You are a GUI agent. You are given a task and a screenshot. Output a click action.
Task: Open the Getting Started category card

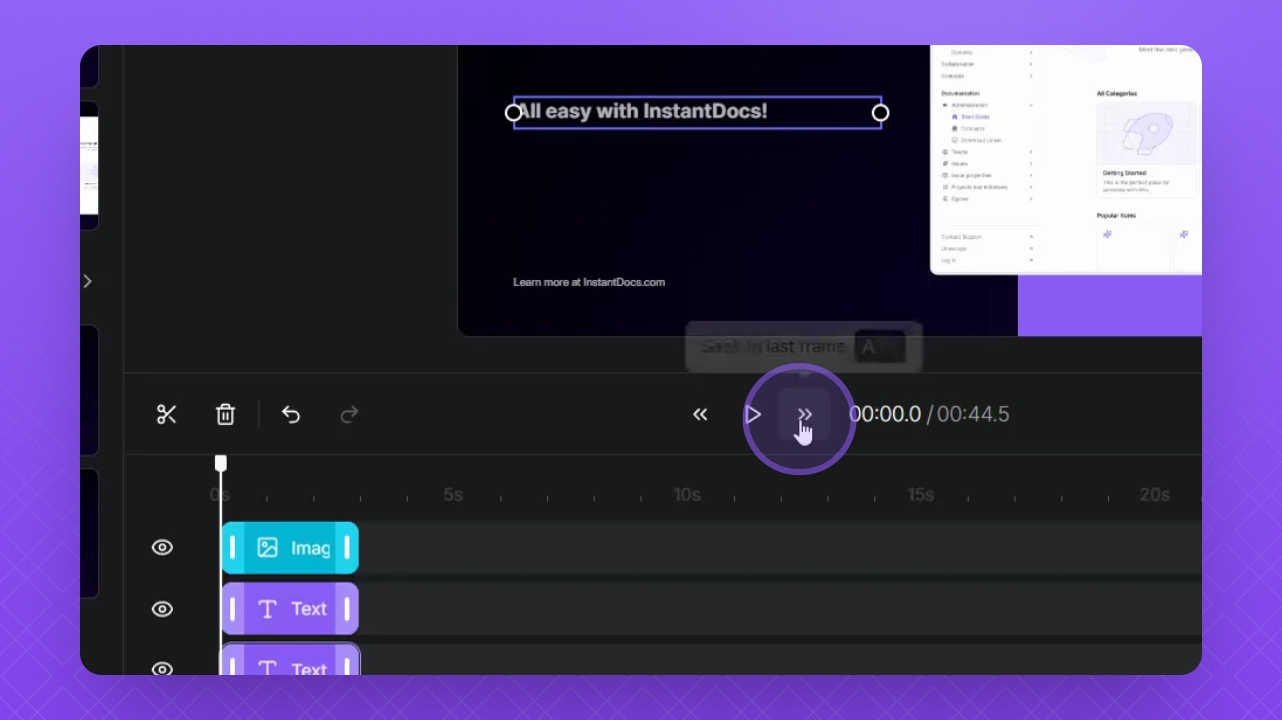click(x=1146, y=148)
